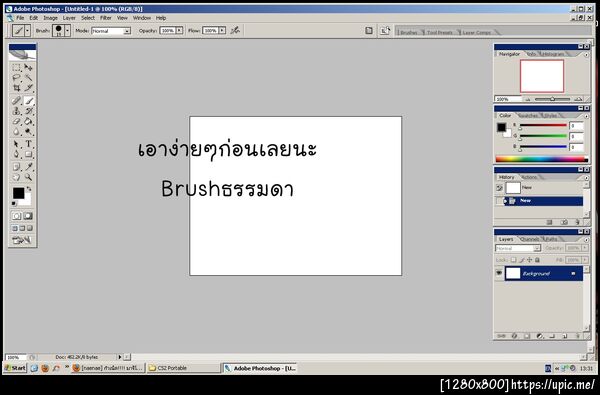Select the Dodge tool

(x=28, y=132)
